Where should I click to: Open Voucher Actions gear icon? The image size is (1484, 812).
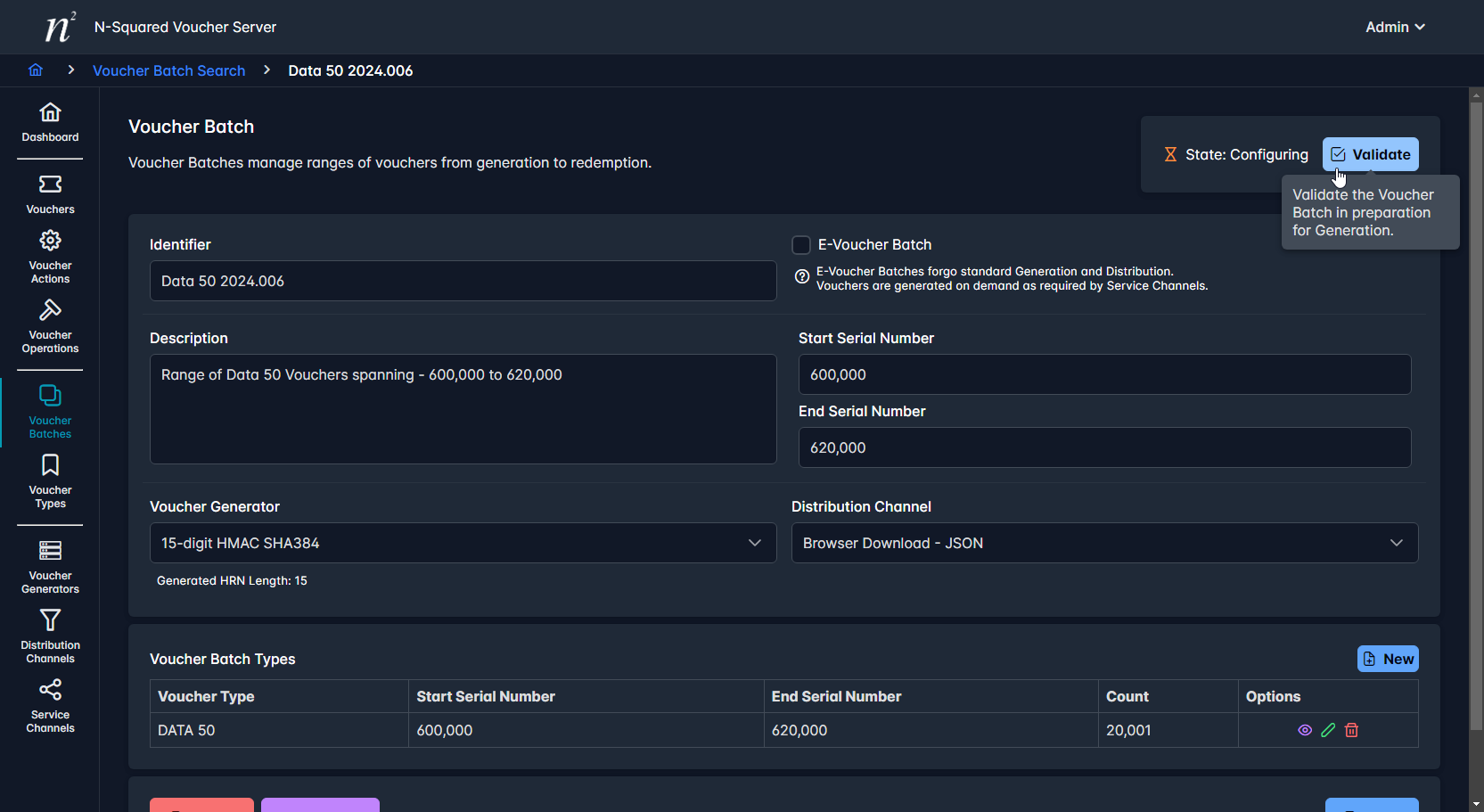pyautogui.click(x=50, y=241)
